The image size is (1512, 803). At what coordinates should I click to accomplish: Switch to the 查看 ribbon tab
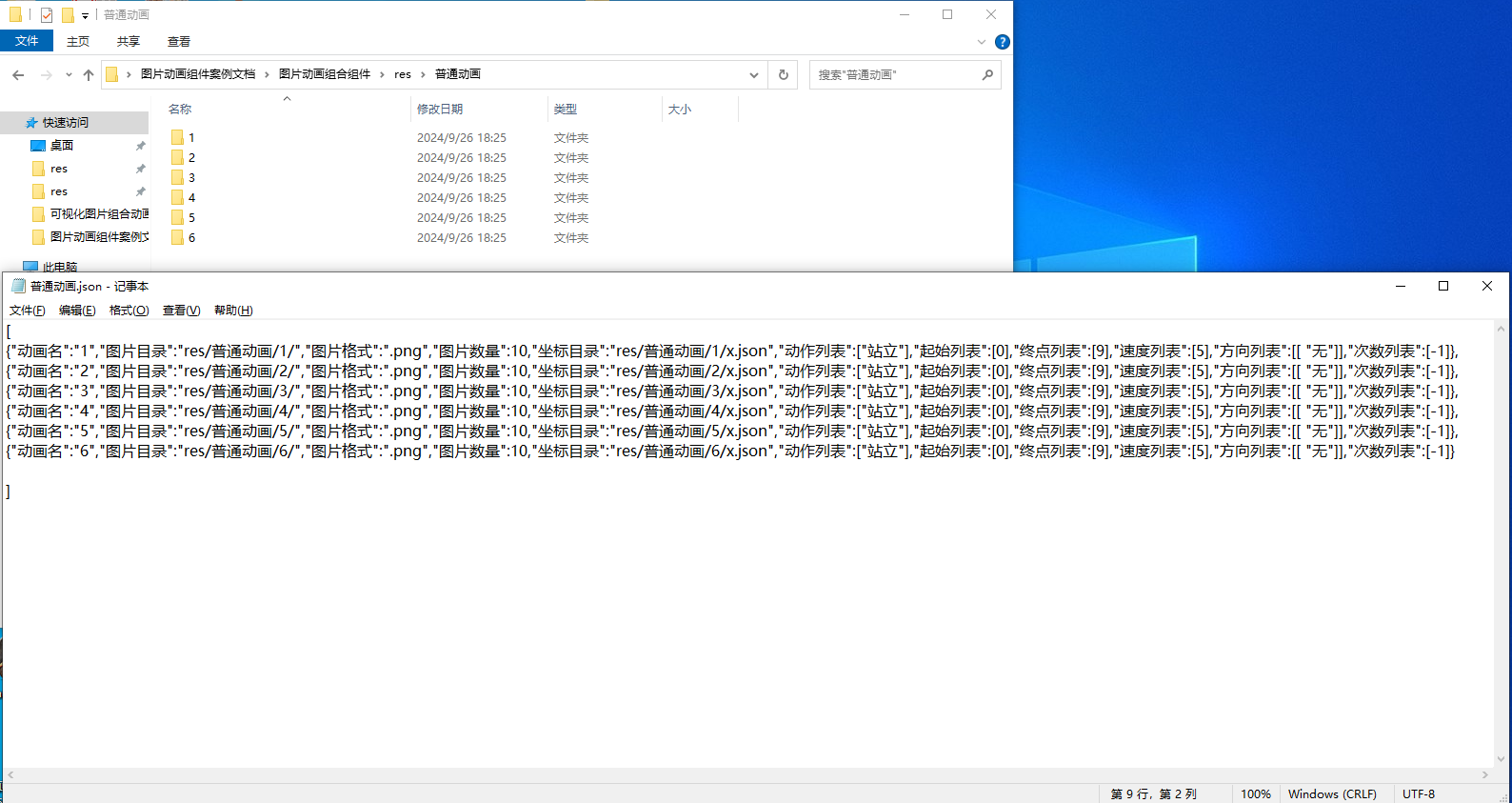179,42
